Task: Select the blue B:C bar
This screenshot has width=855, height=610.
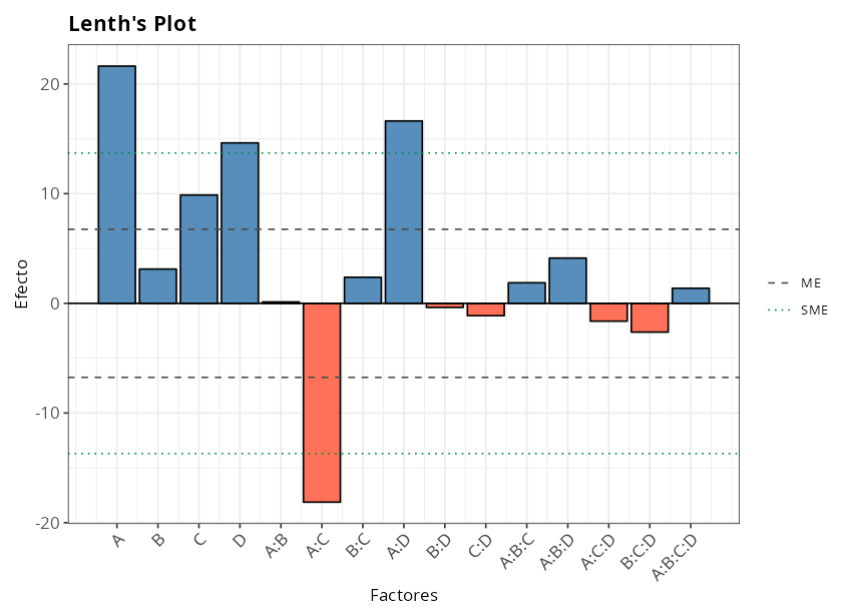Action: point(363,290)
